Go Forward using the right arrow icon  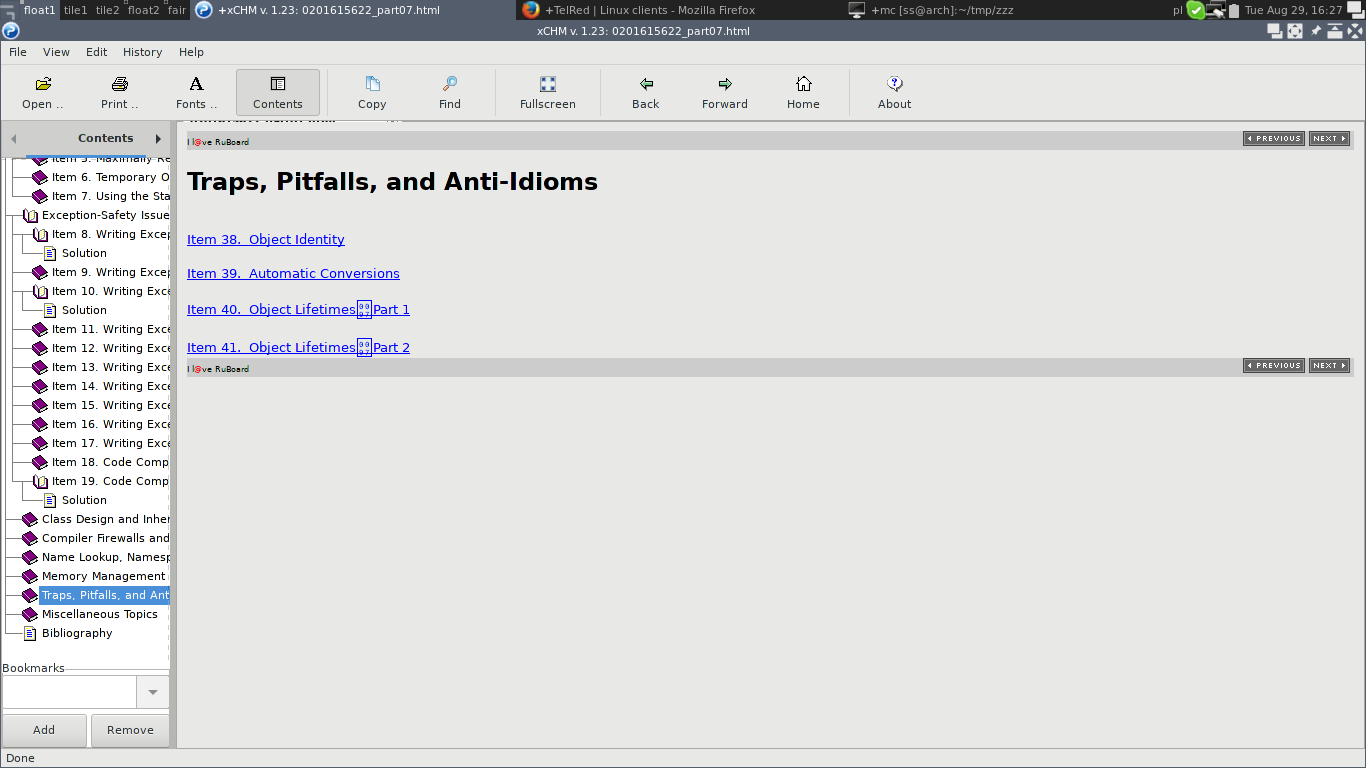[x=725, y=93]
